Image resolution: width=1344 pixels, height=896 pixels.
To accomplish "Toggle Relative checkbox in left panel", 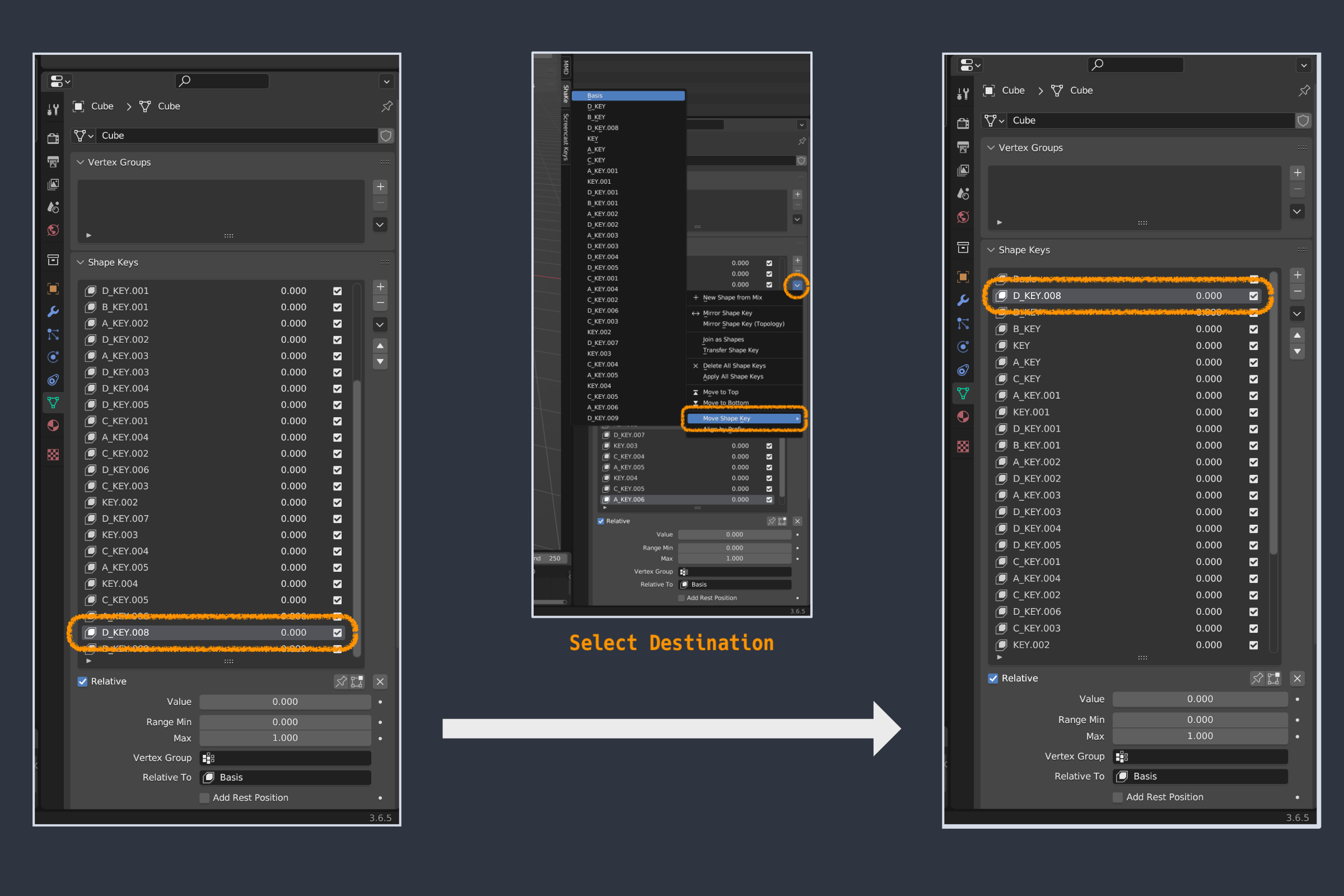I will point(83,681).
